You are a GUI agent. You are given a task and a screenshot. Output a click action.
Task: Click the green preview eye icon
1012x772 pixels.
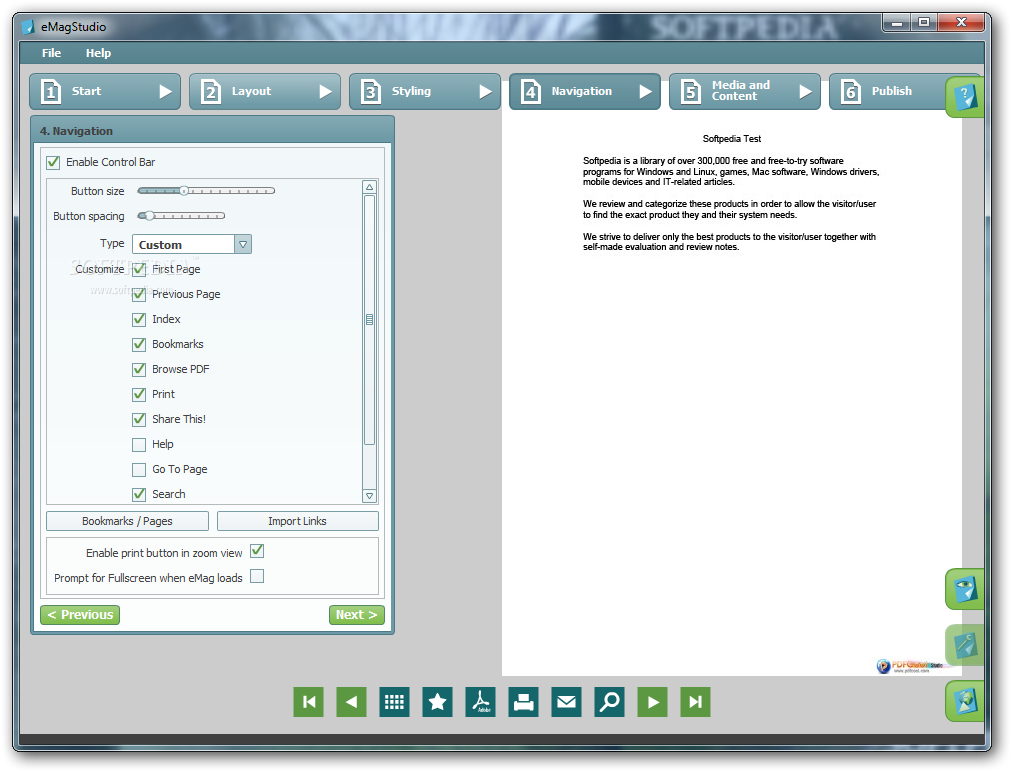965,589
